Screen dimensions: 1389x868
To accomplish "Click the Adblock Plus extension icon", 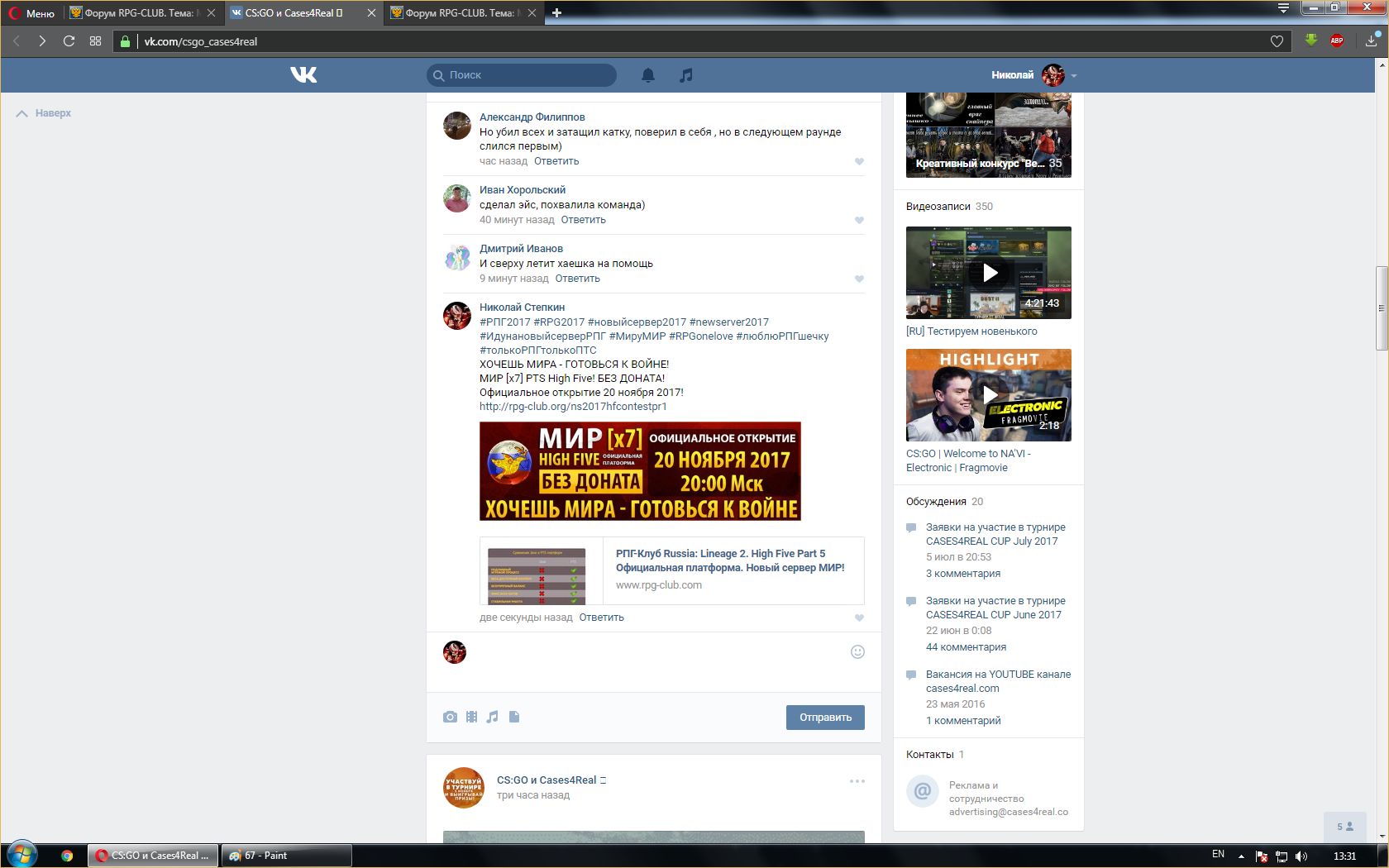I will pyautogui.click(x=1336, y=41).
